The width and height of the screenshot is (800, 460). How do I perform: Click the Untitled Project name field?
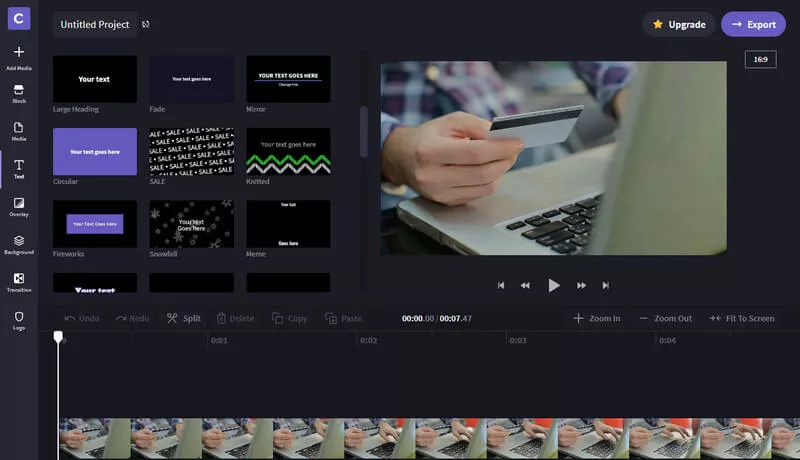click(95, 24)
